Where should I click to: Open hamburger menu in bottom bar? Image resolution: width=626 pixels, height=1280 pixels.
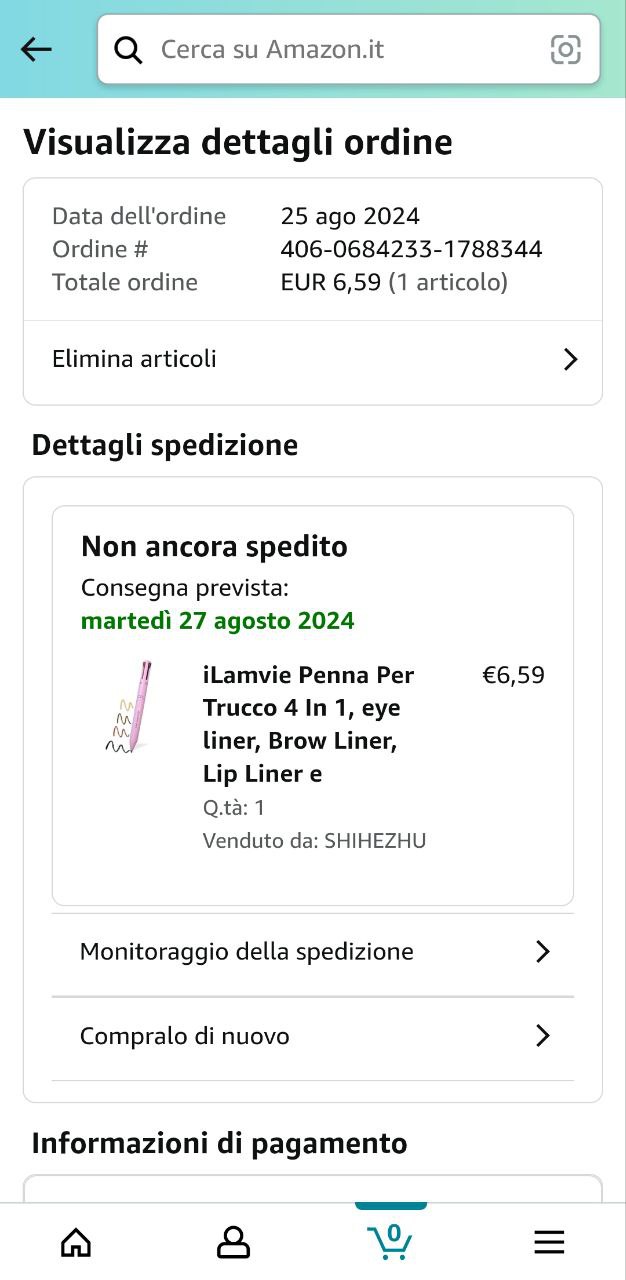click(549, 1242)
